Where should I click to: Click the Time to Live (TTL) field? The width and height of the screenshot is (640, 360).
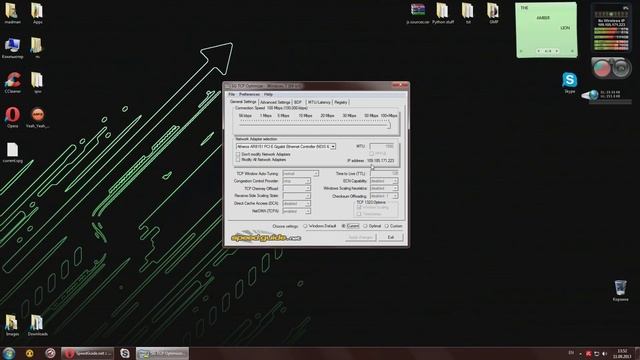coord(384,173)
